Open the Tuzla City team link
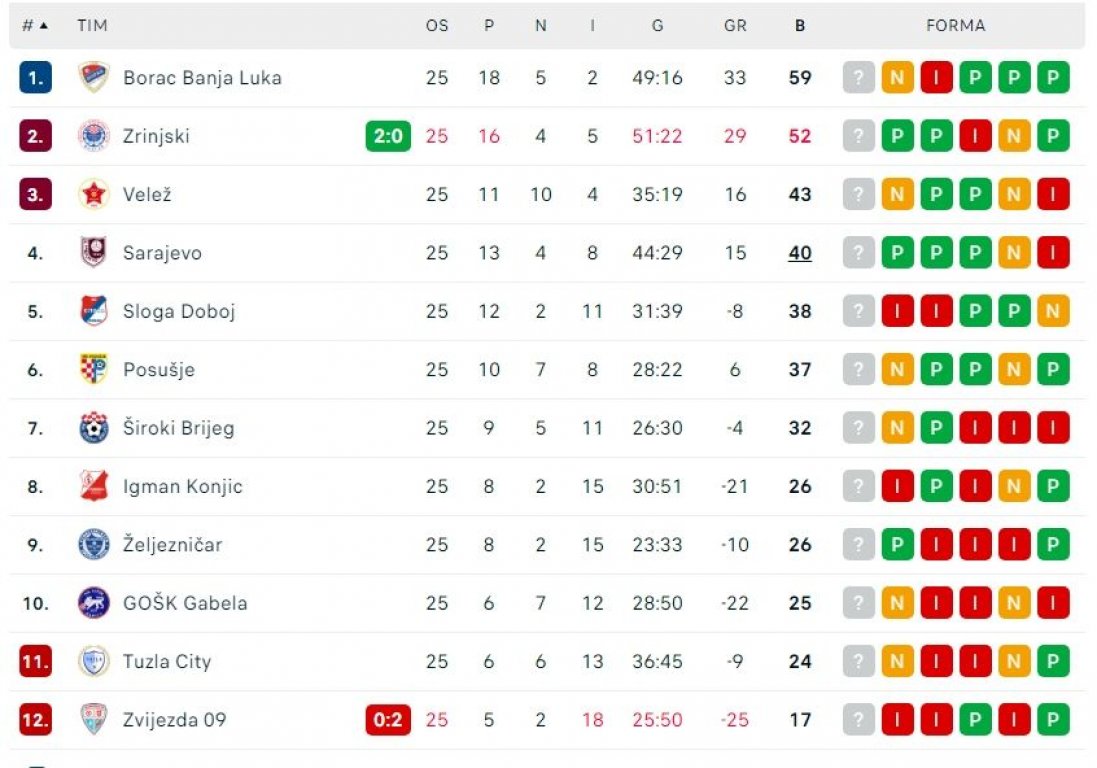 [x=167, y=661]
